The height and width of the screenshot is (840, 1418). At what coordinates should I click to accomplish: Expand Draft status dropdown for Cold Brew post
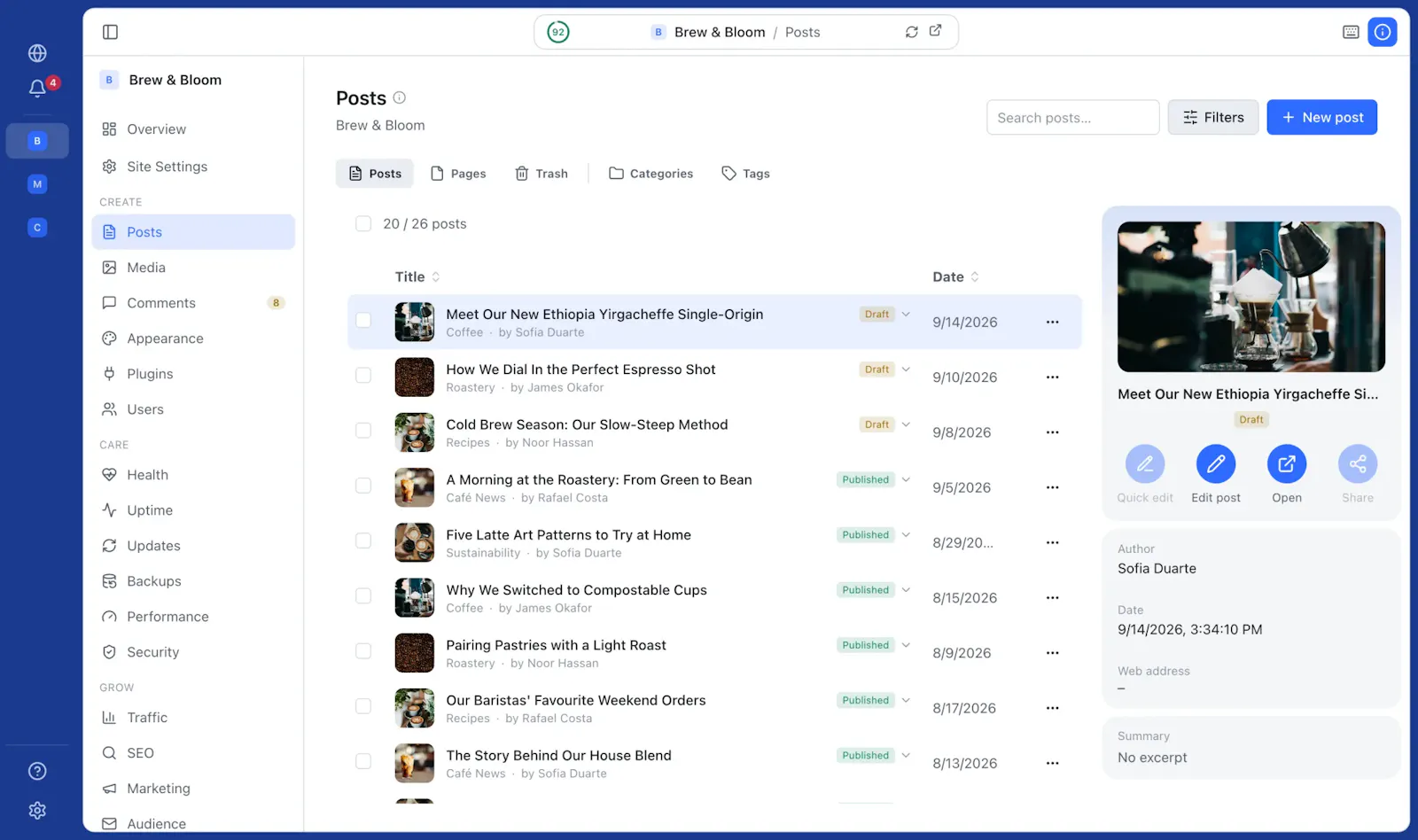point(906,424)
